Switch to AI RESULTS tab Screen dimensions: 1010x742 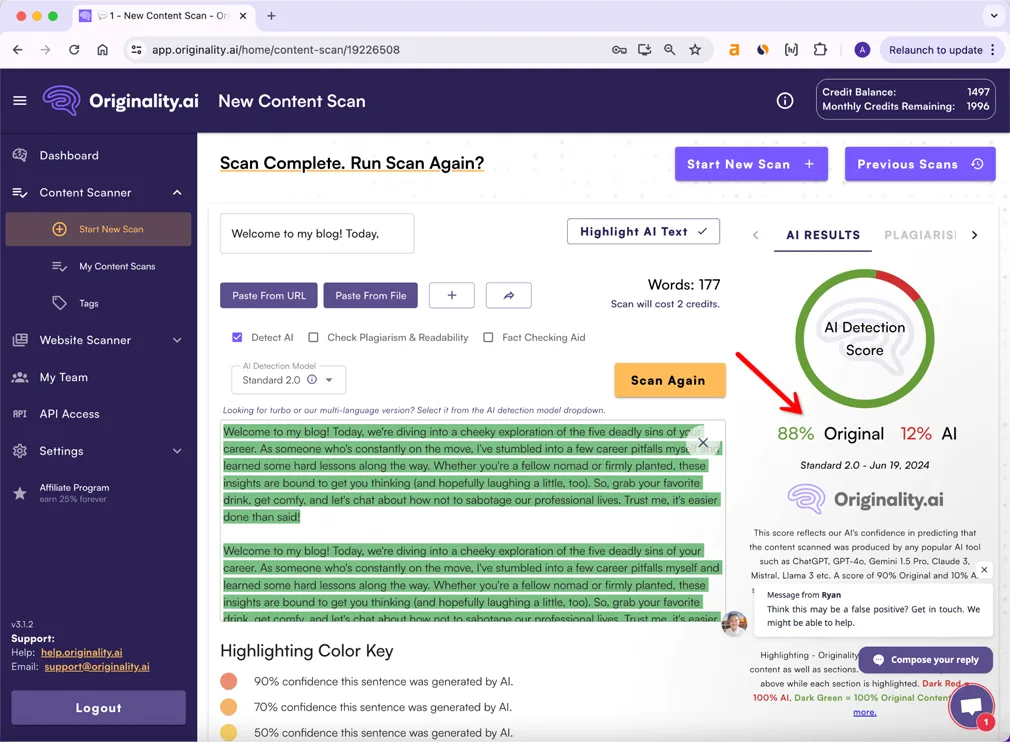tap(823, 235)
